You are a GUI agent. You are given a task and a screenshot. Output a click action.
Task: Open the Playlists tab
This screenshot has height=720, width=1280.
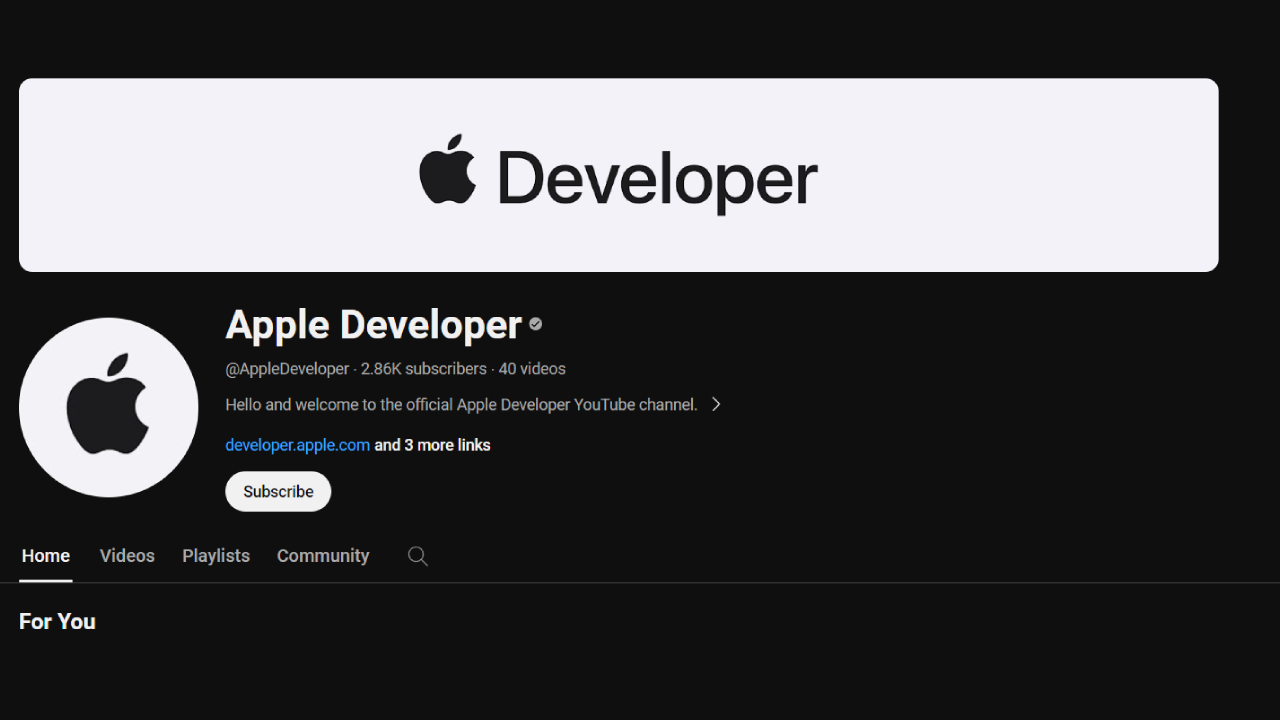[215, 555]
